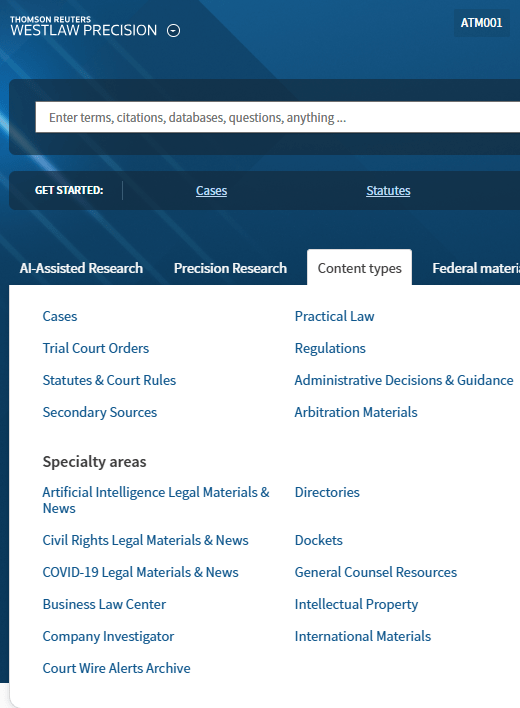Viewport: 520px width, 708px height.
Task: Open Cases content type link
Action: (x=60, y=316)
